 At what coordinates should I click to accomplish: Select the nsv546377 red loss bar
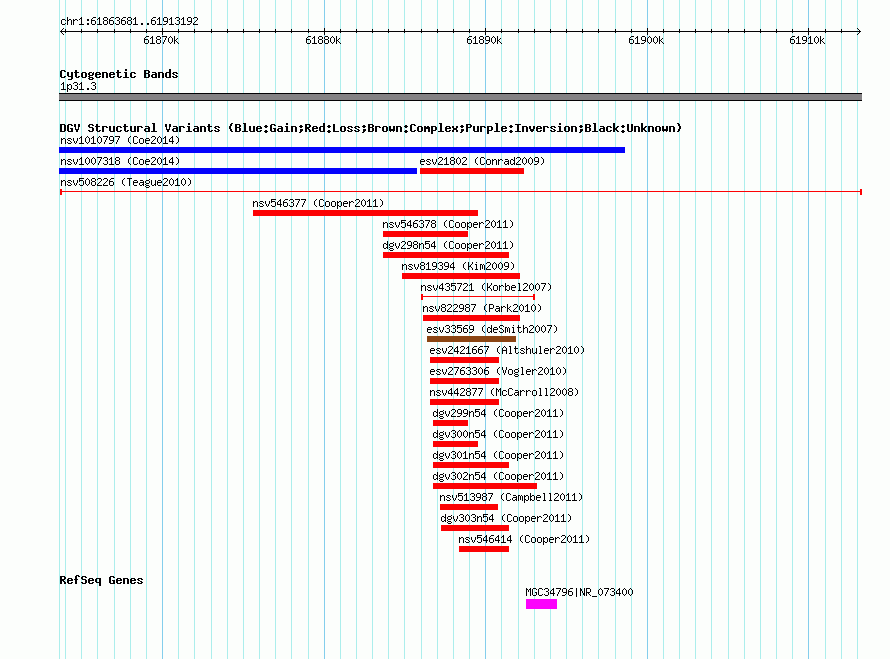365,213
